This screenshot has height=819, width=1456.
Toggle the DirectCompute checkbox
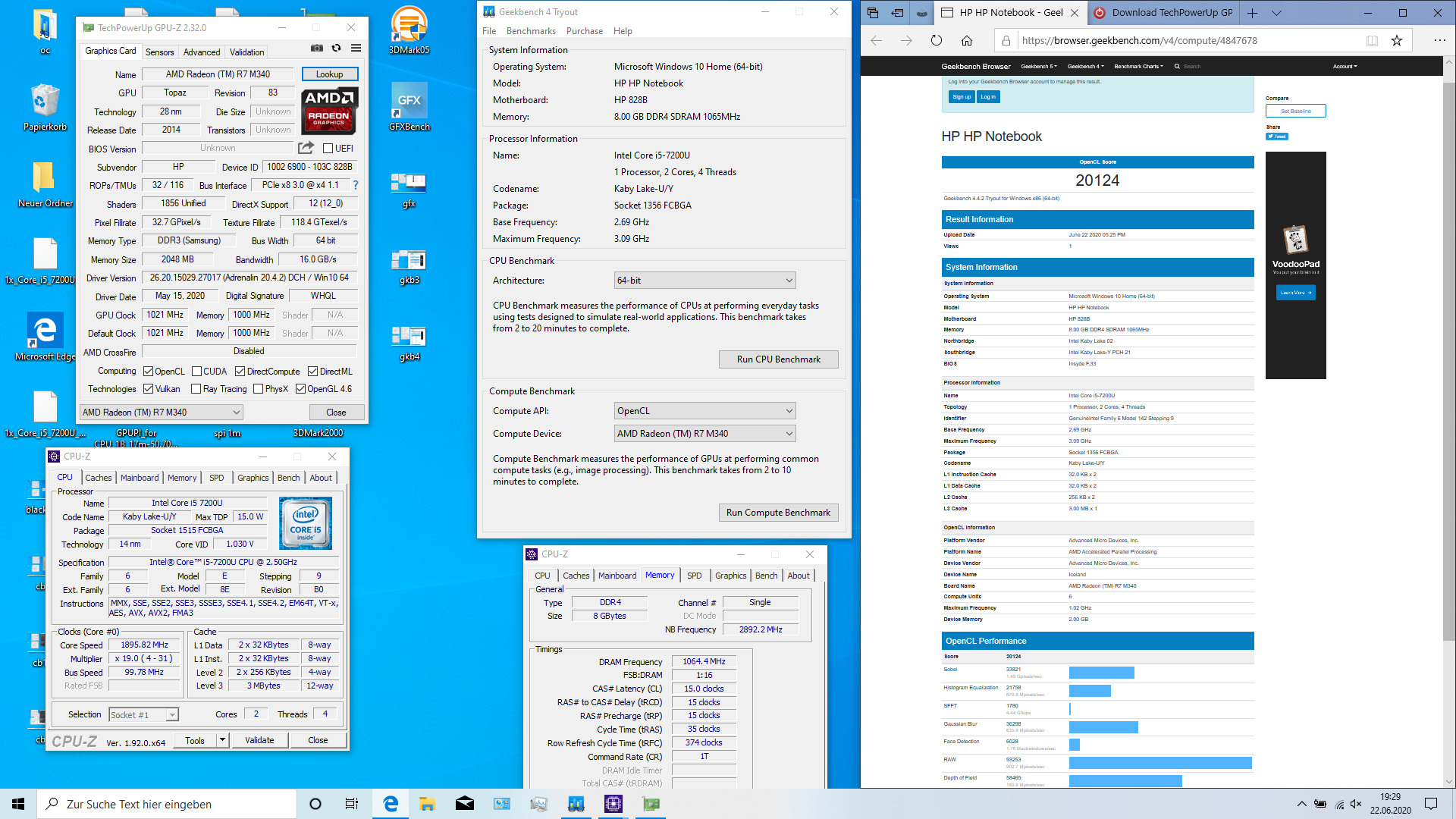click(240, 372)
